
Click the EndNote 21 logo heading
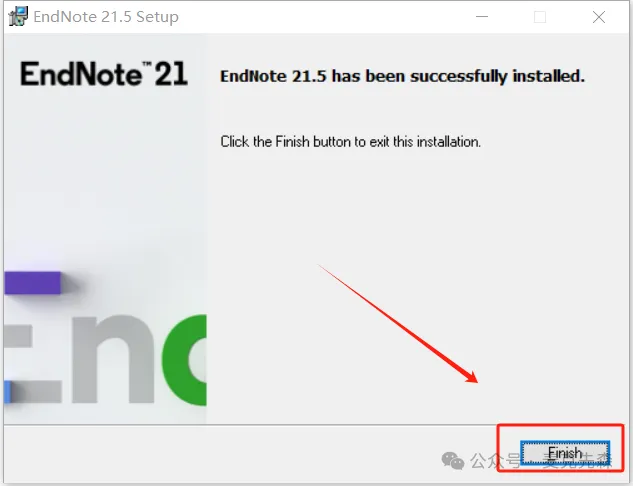[x=104, y=74]
